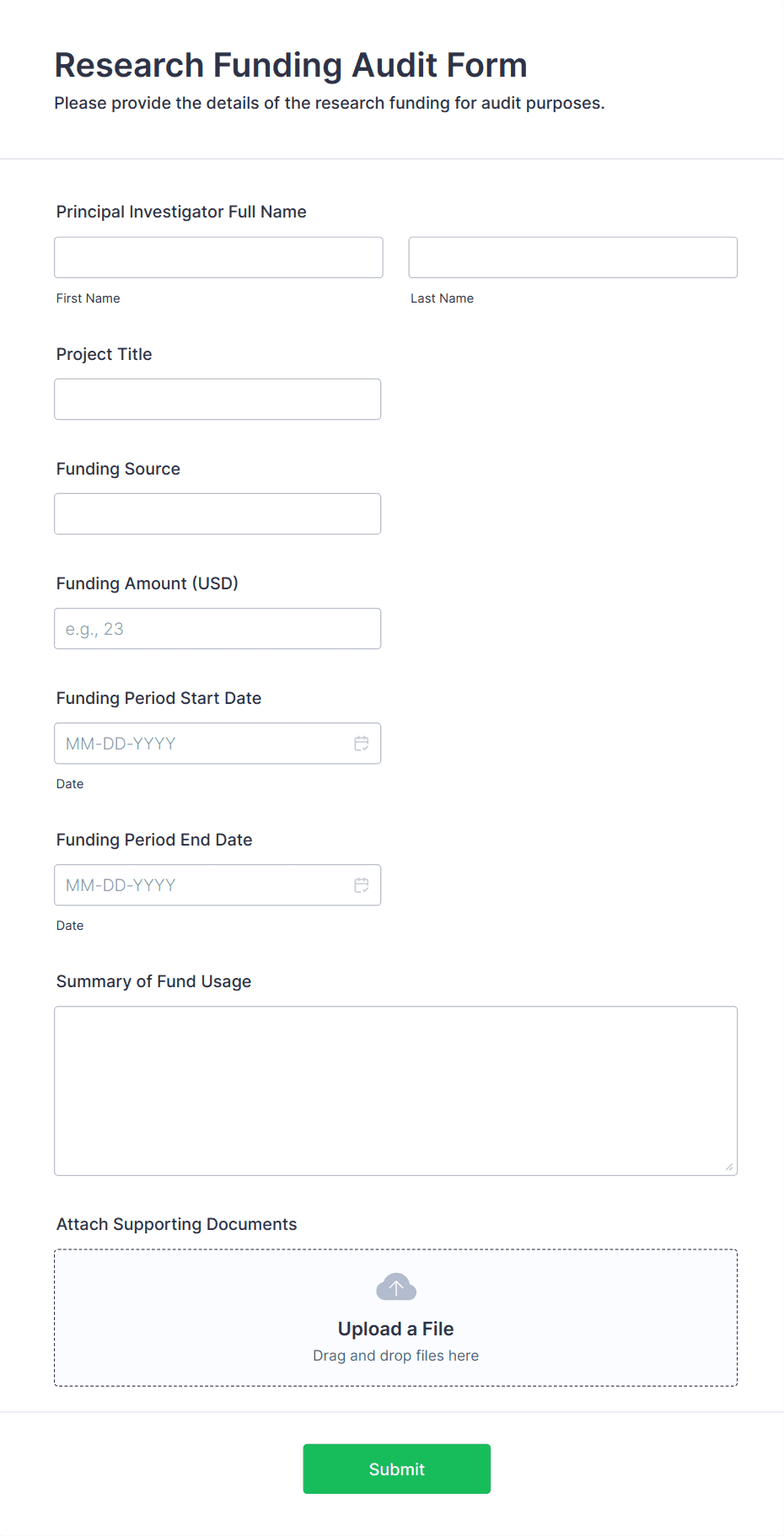Viewport: 784px width, 1536px height.
Task: Click the Funding Amount (USD) field
Action: pos(217,628)
